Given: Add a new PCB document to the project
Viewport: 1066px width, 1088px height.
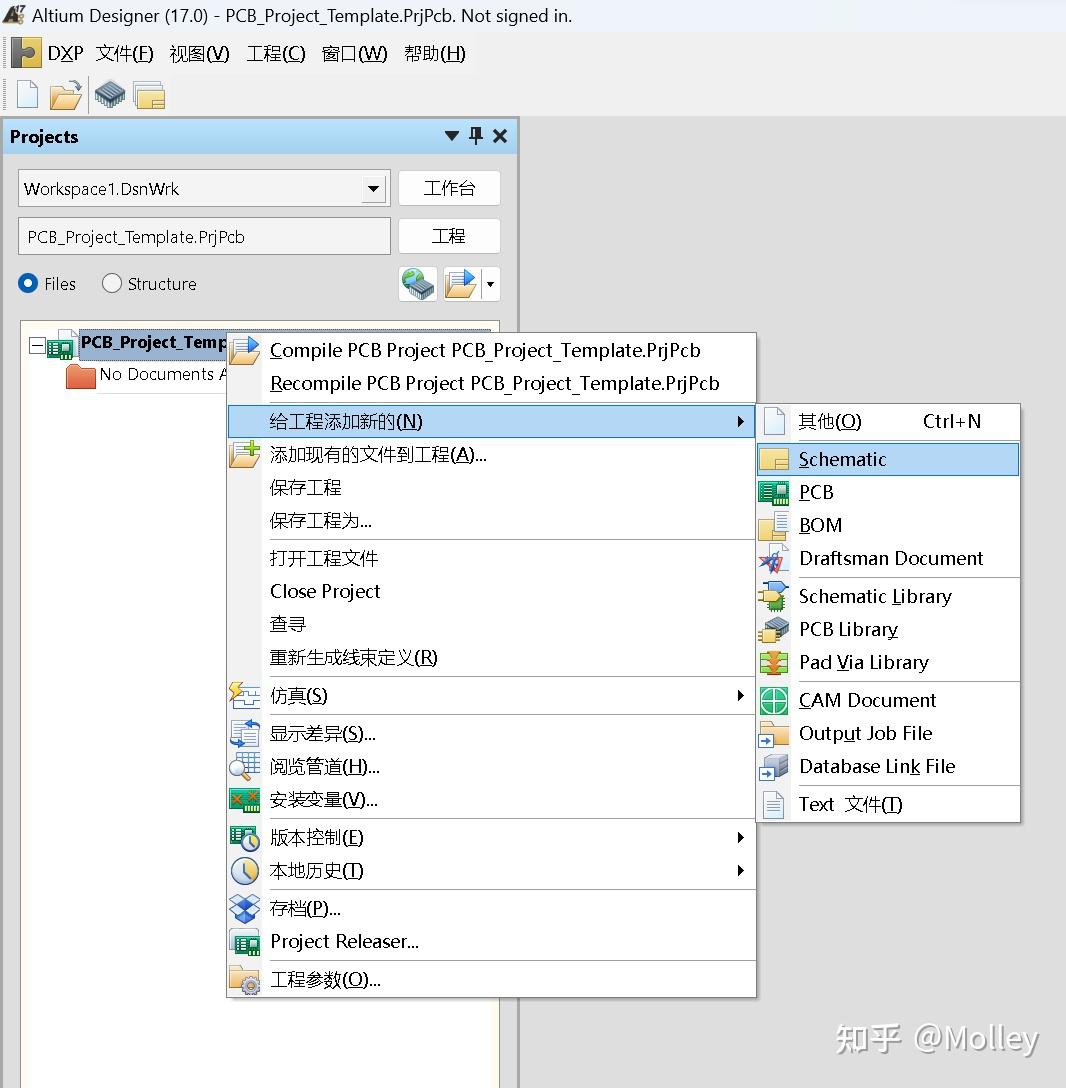Looking at the screenshot, I should pyautogui.click(x=816, y=492).
